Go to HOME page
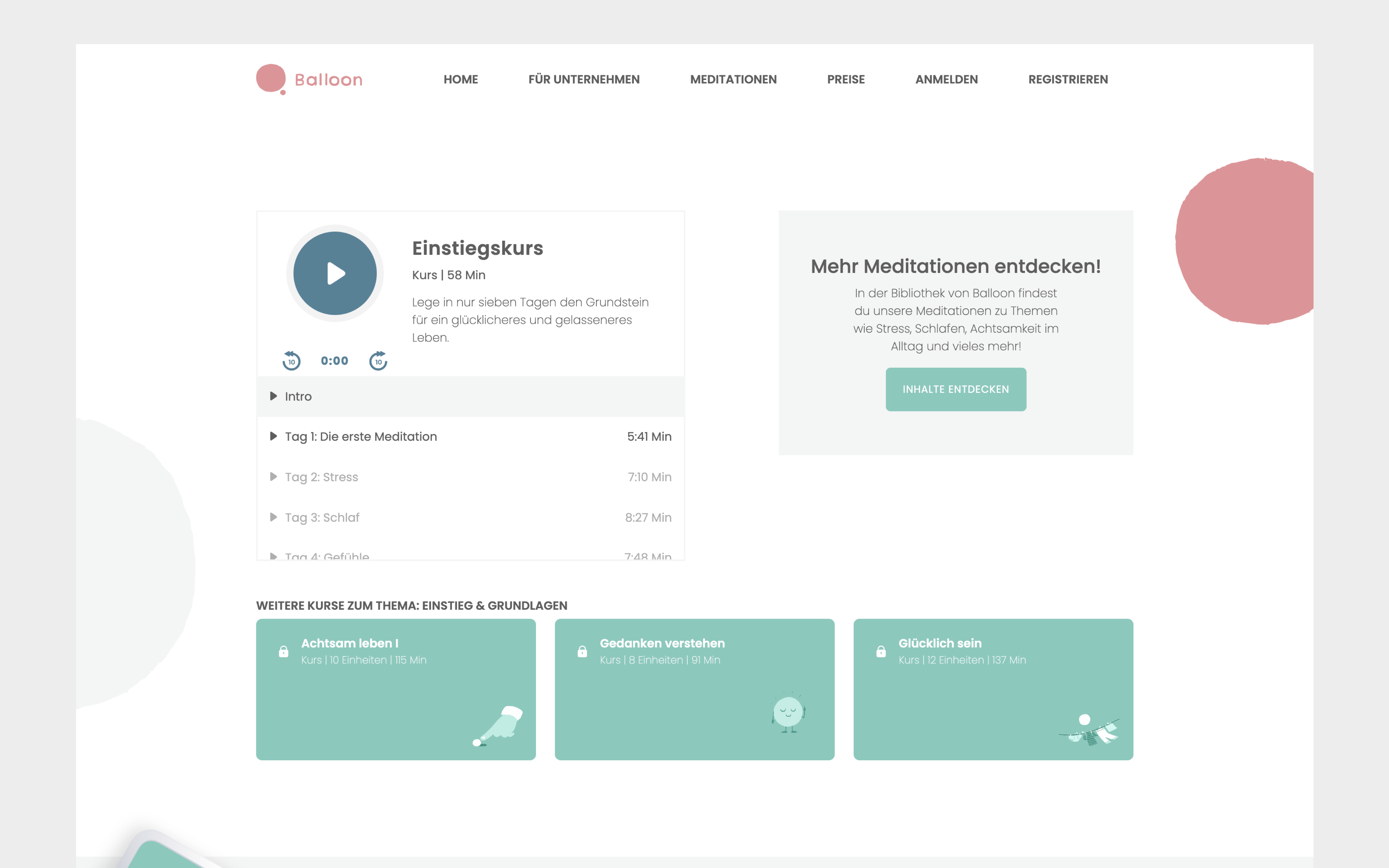The height and width of the screenshot is (868, 1389). click(461, 79)
